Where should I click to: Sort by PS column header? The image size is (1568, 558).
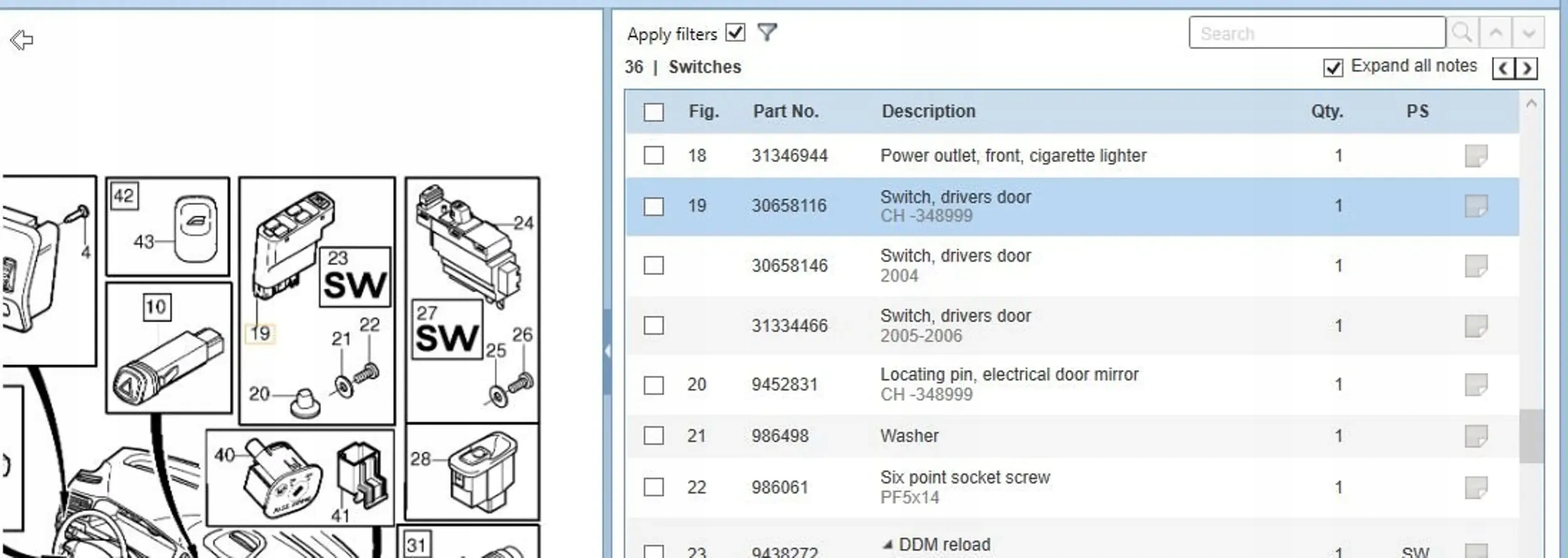1417,112
